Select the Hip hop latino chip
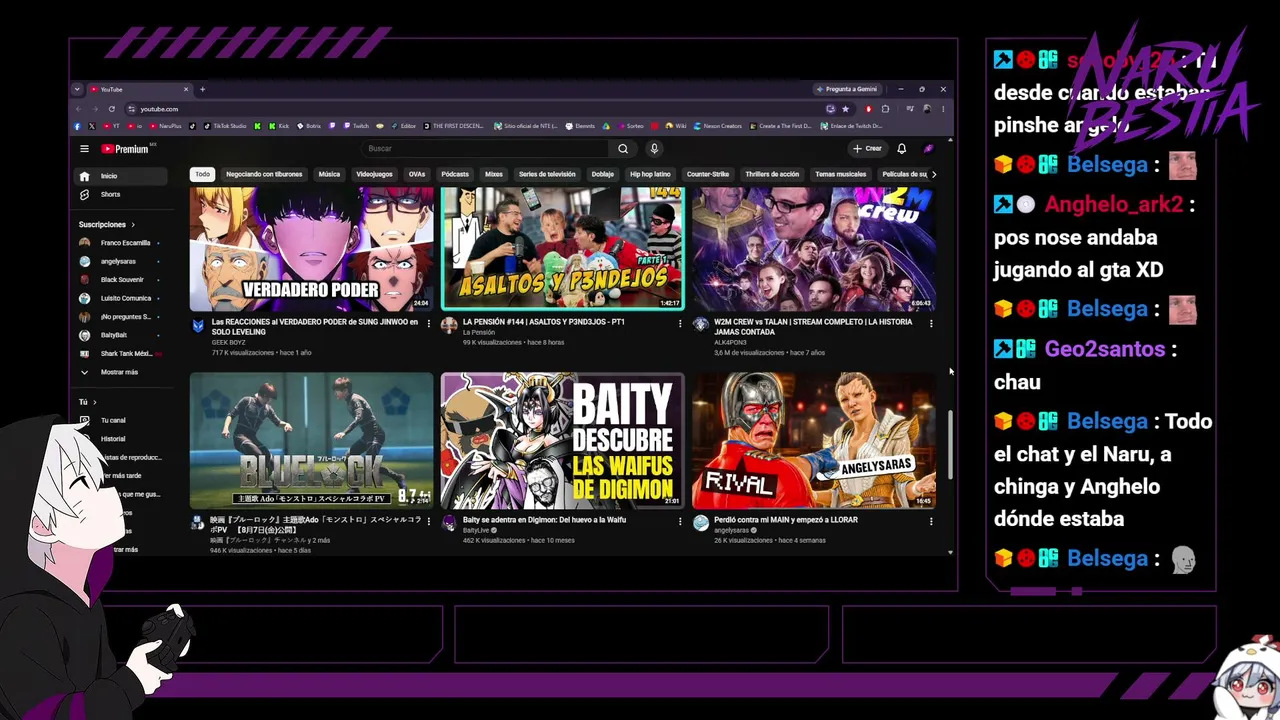 [x=650, y=174]
